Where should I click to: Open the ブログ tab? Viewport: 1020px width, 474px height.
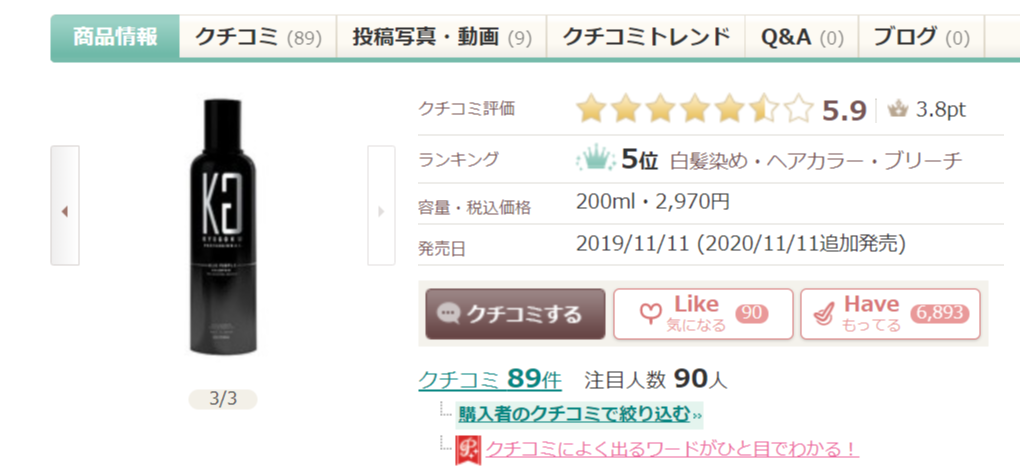point(921,38)
